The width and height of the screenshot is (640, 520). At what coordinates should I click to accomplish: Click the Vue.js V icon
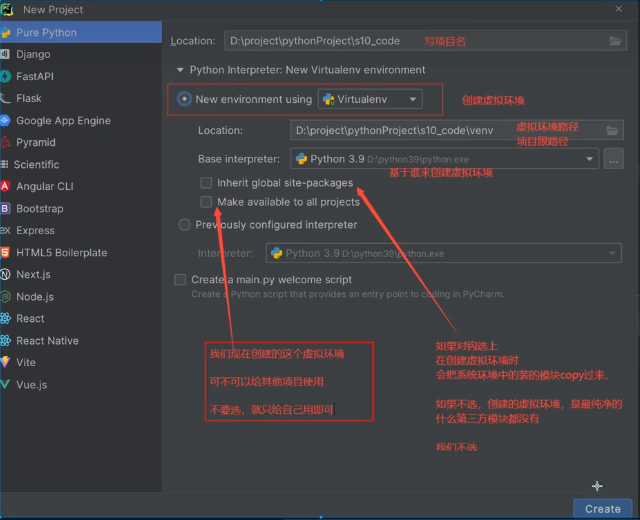[5, 384]
